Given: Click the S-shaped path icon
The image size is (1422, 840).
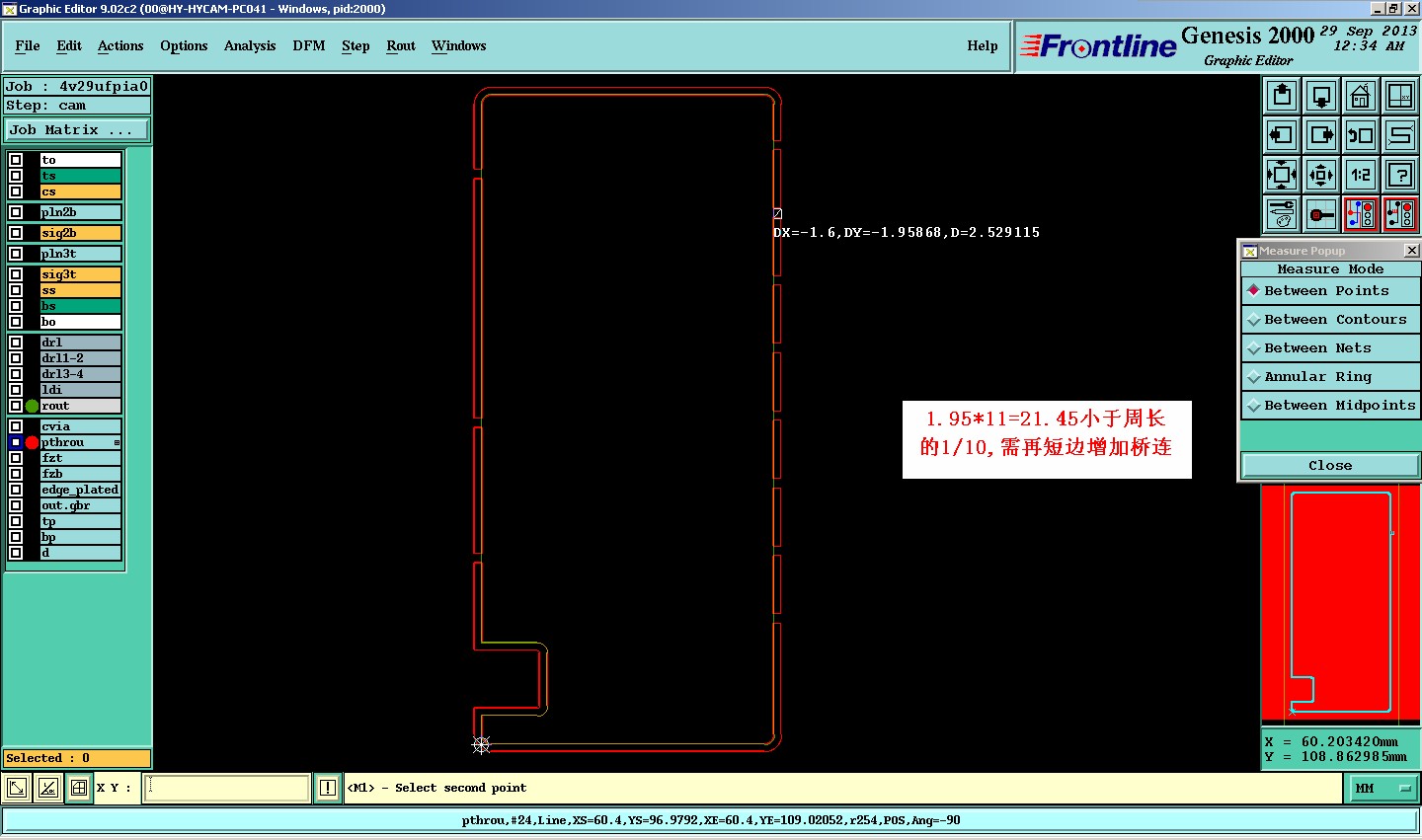Looking at the screenshot, I should coord(1400,135).
